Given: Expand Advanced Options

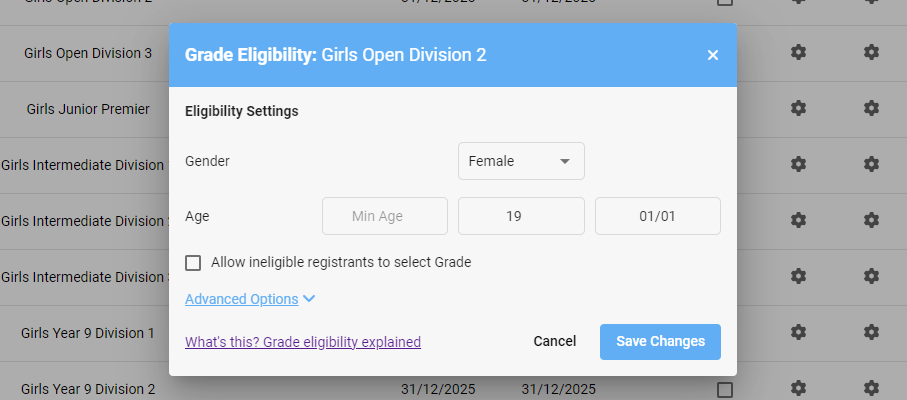Looking at the screenshot, I should click(250, 299).
